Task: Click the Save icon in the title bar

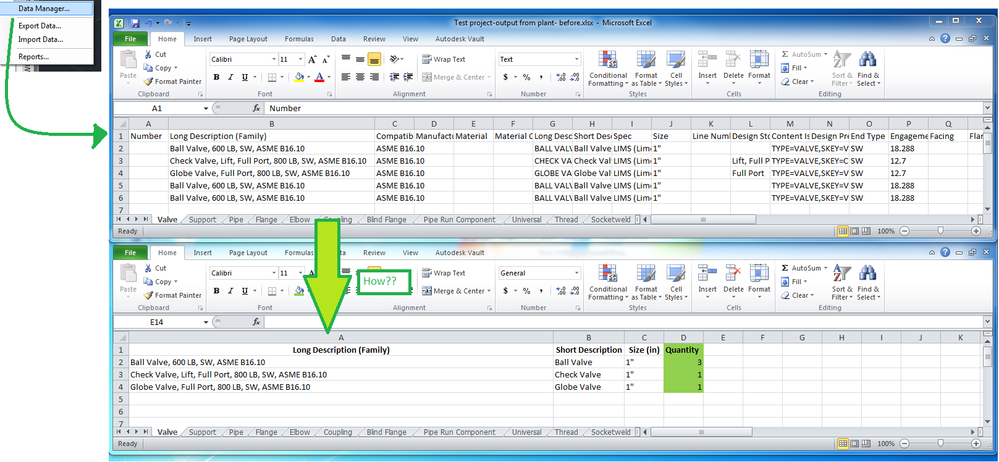Action: (x=135, y=23)
